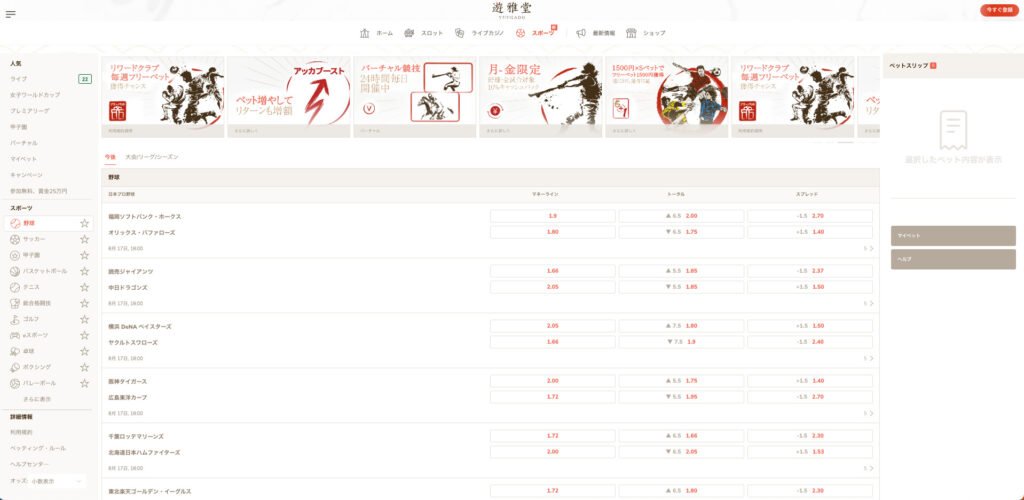Click the boxing icon in the sidebar
The height and width of the screenshot is (500, 1024).
[15, 367]
